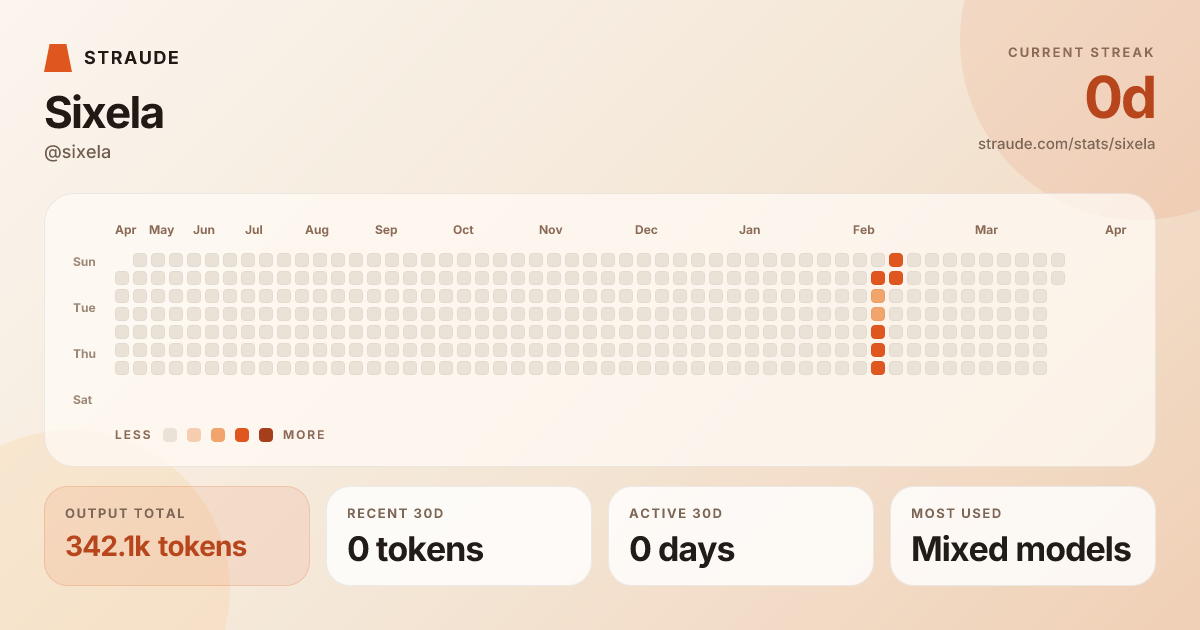Screen dimensions: 1200x630
Task: Click the @sixela username handle
Action: (78, 152)
